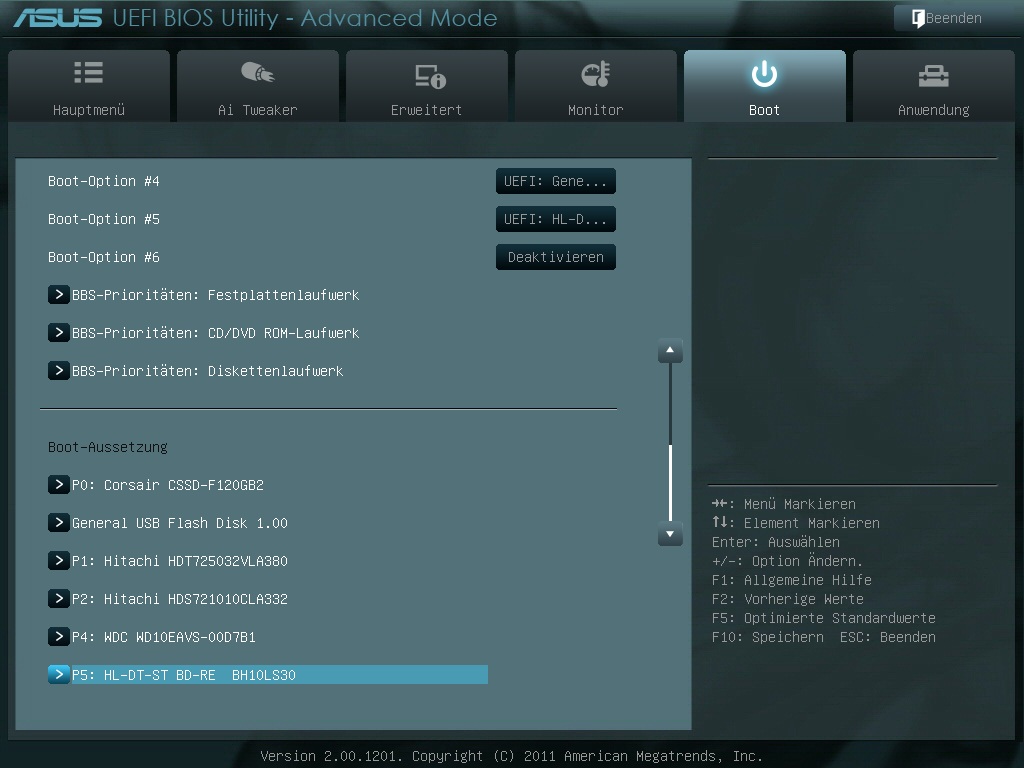The width and height of the screenshot is (1024, 768).
Task: Click the Erweitert computer info icon
Action: [430, 76]
